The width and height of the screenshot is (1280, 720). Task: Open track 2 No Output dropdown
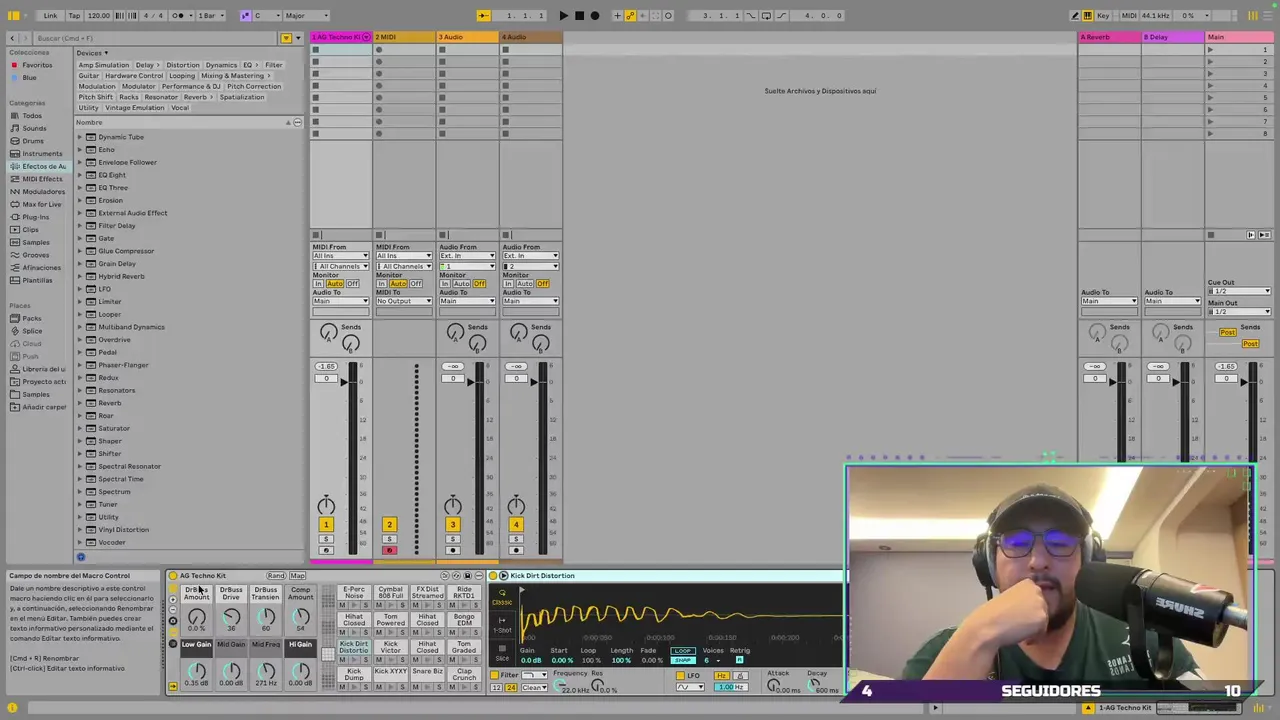coord(404,301)
